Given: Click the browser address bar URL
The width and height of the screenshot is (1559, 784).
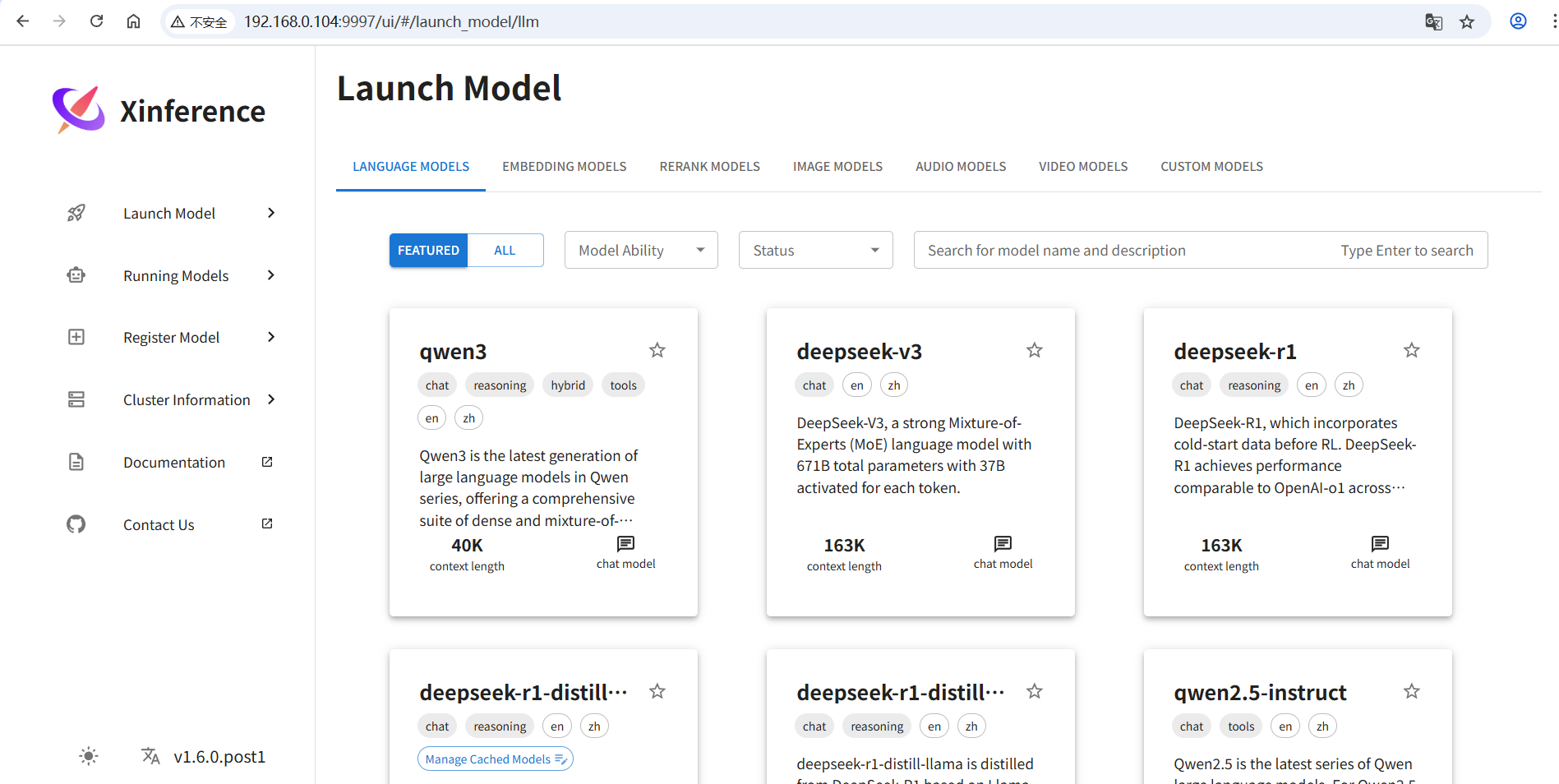Looking at the screenshot, I should (391, 22).
